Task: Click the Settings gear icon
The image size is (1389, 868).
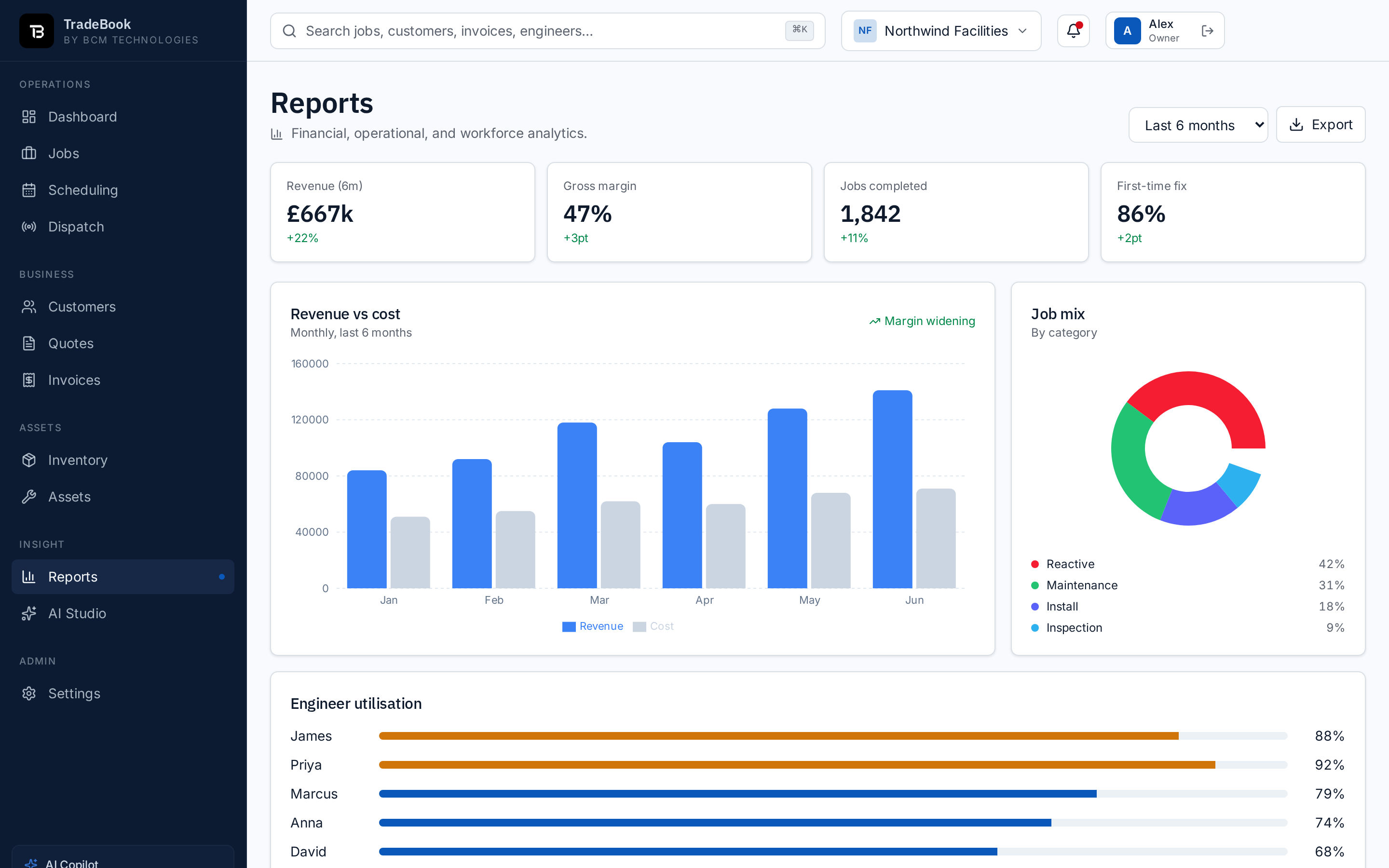Action: (29, 693)
